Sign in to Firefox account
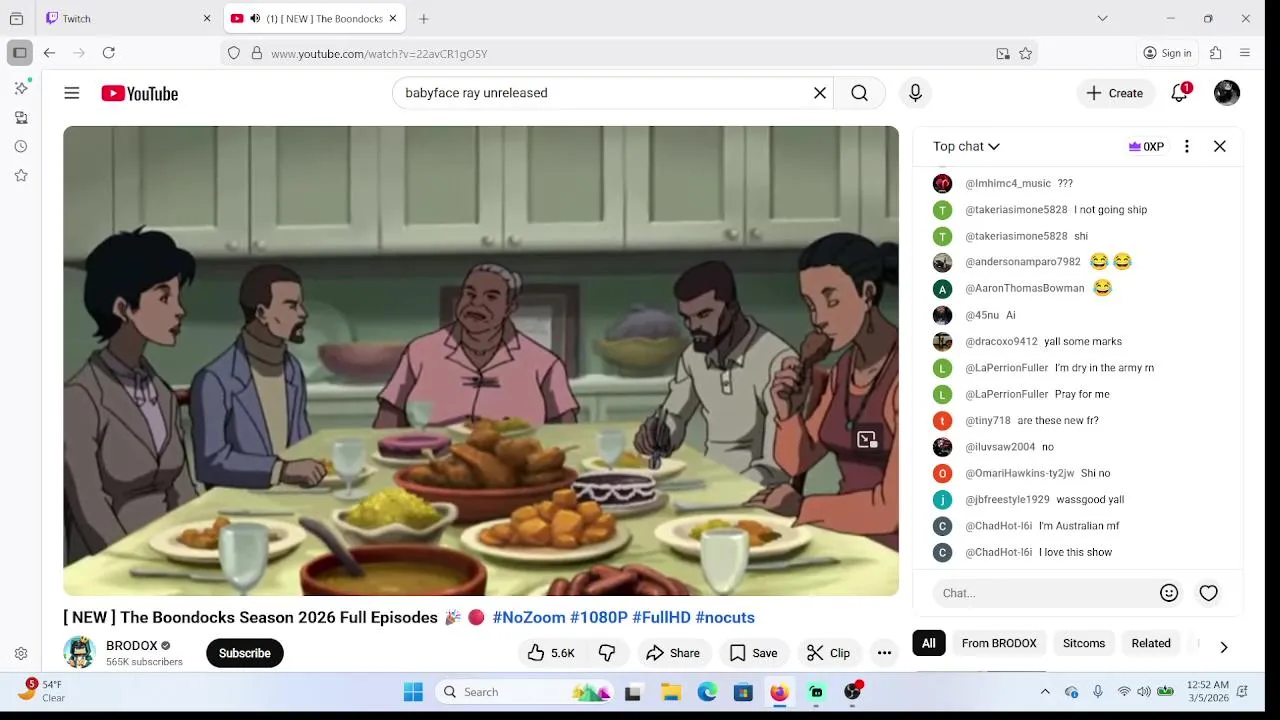This screenshot has width=1280, height=720. (1167, 53)
